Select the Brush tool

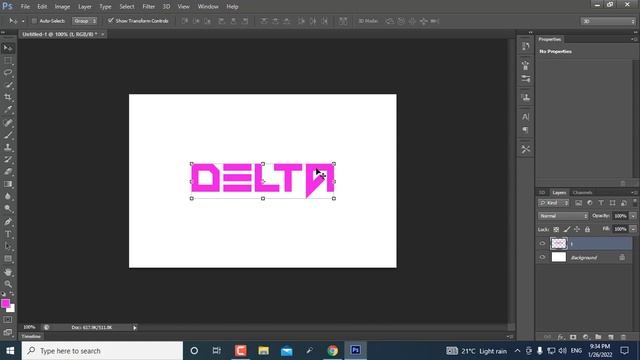(8, 135)
